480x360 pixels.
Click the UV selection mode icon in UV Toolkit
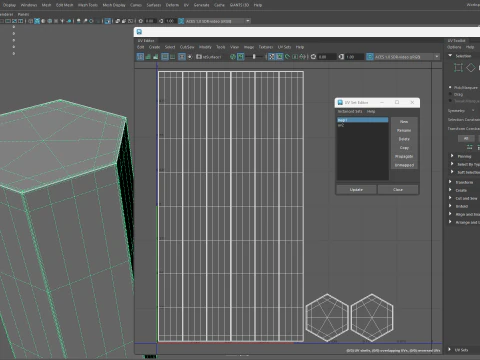pyautogui.click(x=458, y=68)
